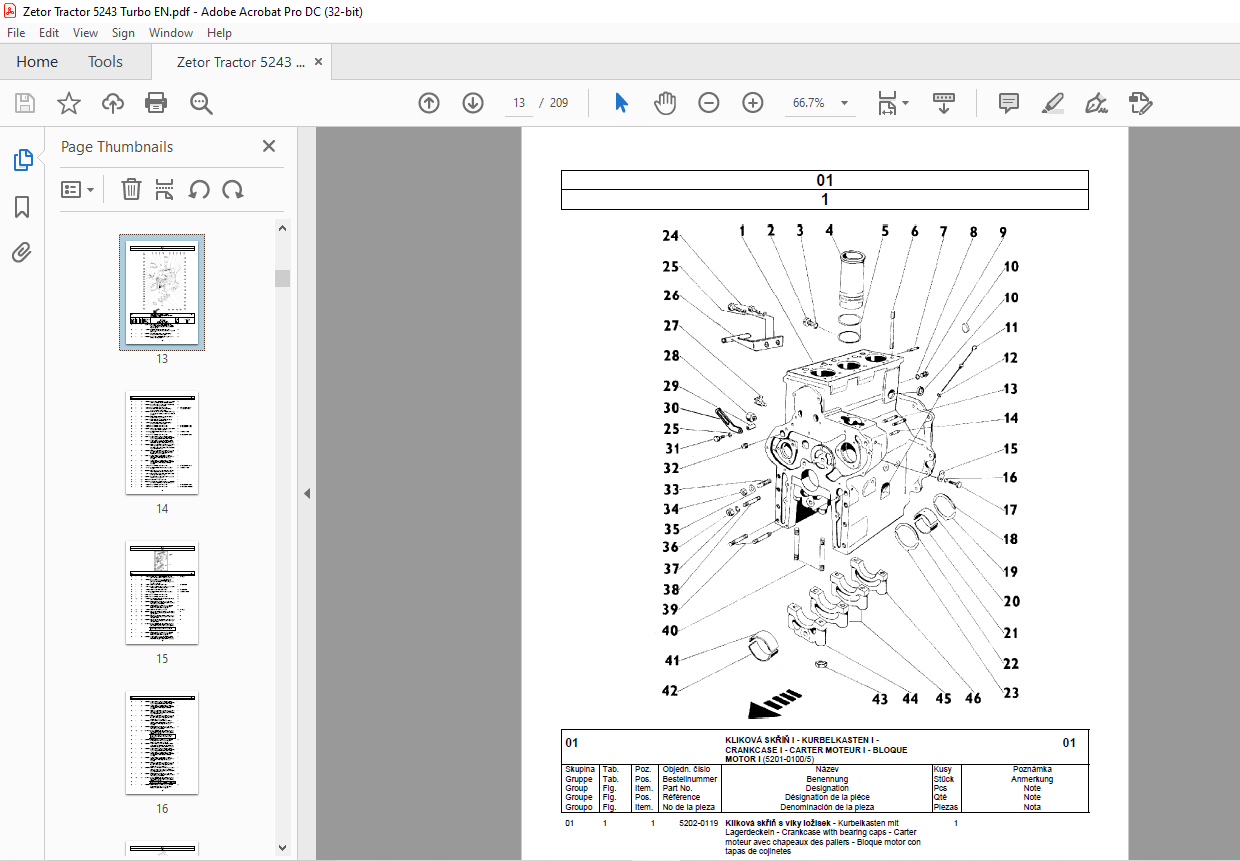Open the zoom level 66.7% dropdown
1240x861 pixels.
point(845,103)
